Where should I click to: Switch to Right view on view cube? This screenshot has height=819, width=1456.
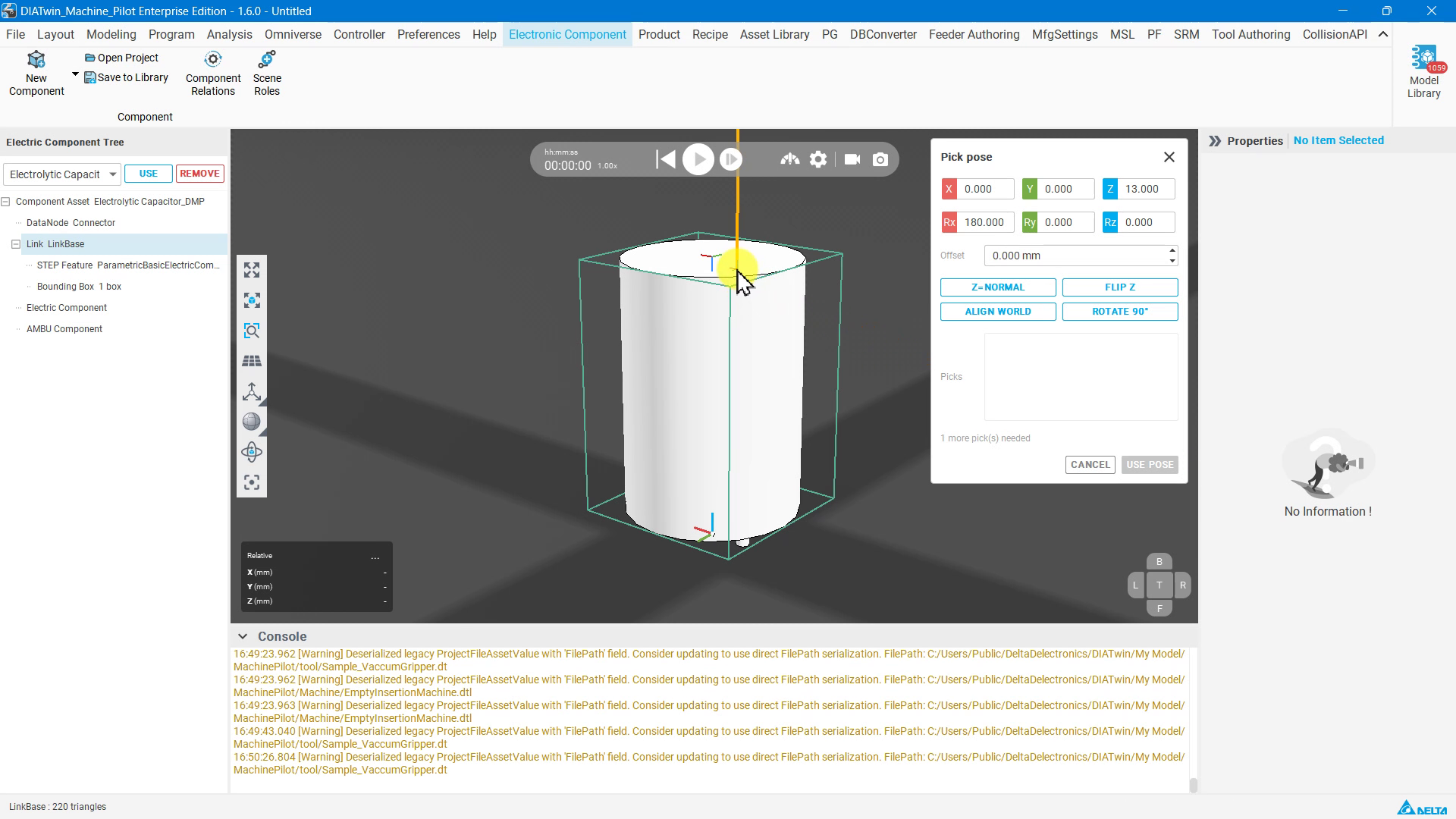pos(1182,585)
